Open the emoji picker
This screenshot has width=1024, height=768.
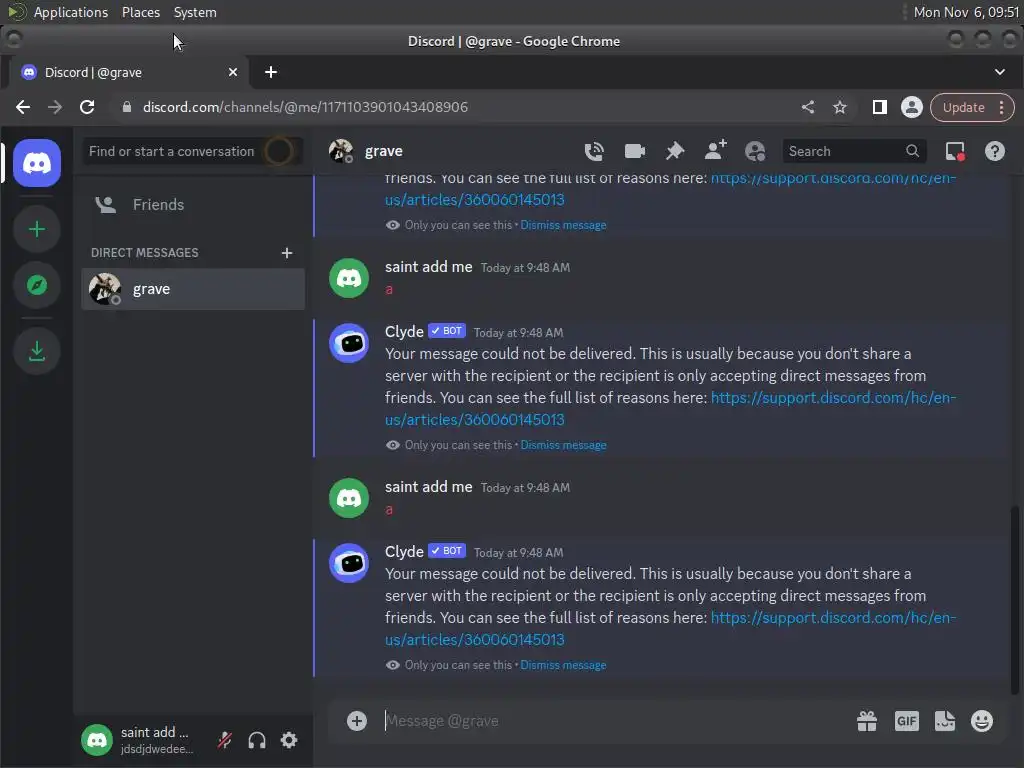tap(982, 721)
